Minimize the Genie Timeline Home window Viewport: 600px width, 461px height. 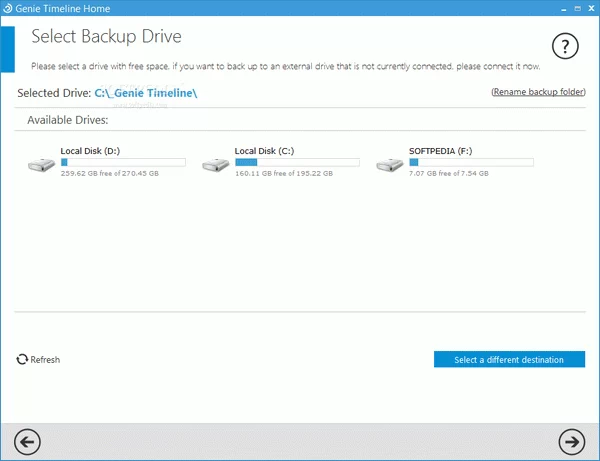click(564, 9)
